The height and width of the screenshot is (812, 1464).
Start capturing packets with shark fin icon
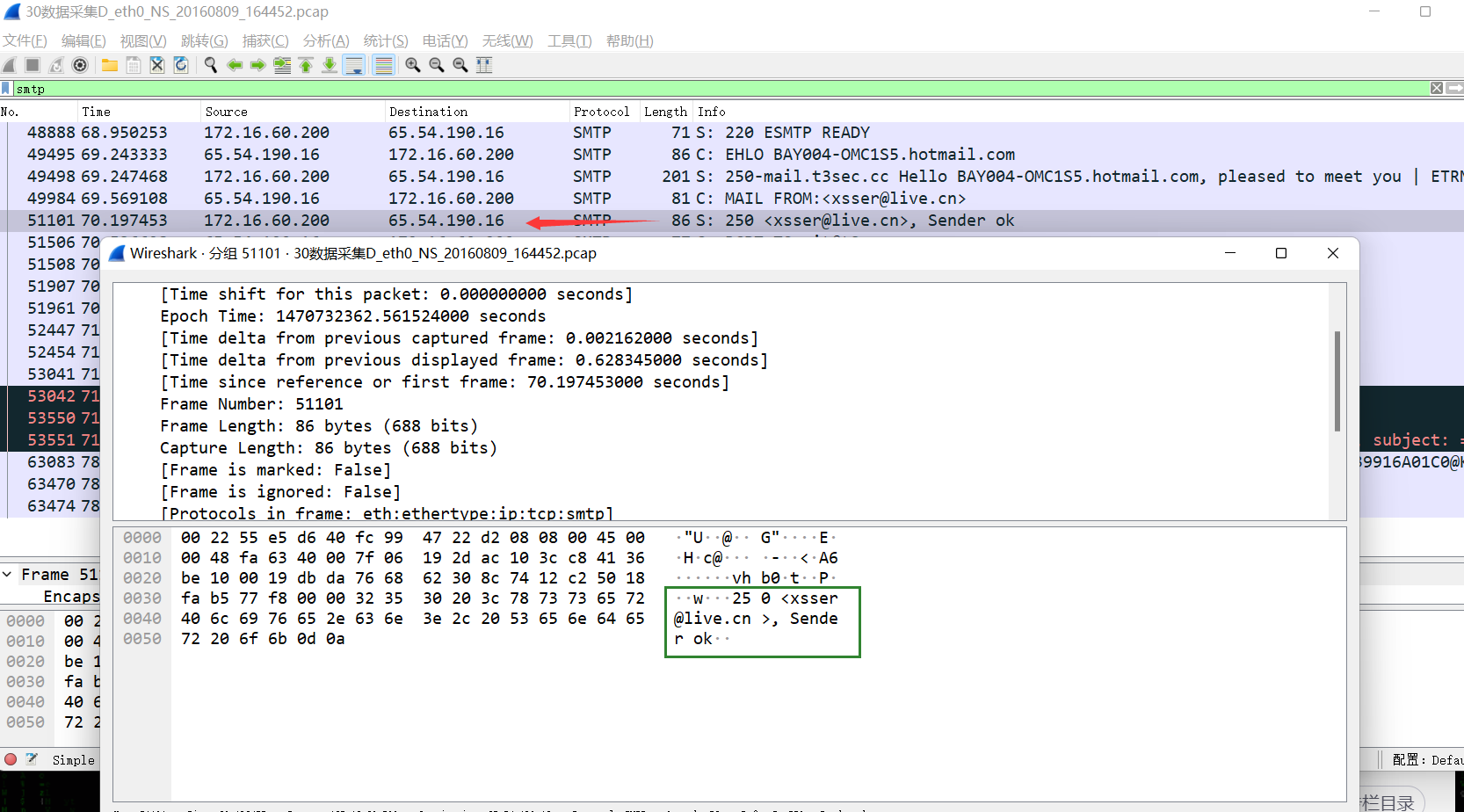(x=9, y=65)
